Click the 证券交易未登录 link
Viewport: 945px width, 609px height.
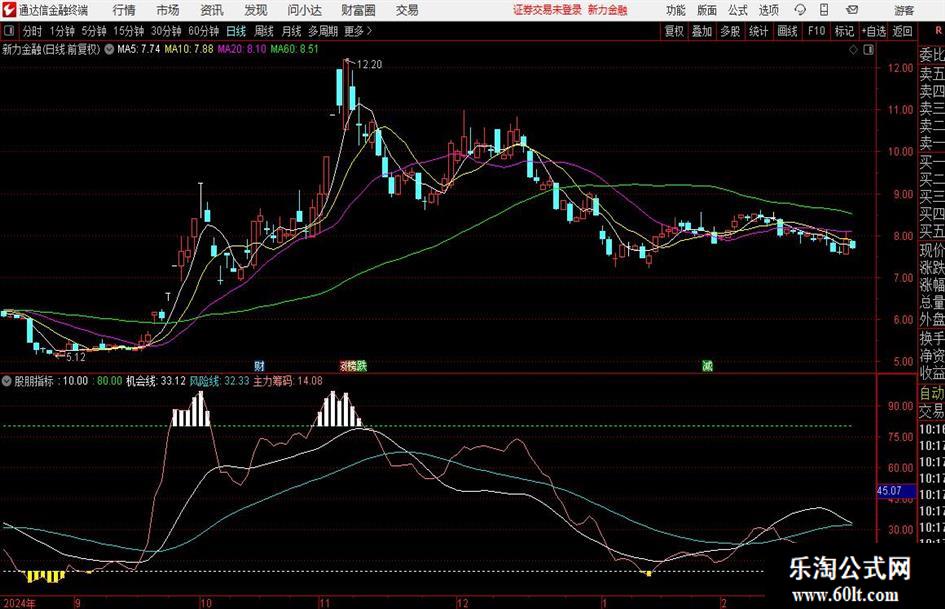click(x=547, y=10)
